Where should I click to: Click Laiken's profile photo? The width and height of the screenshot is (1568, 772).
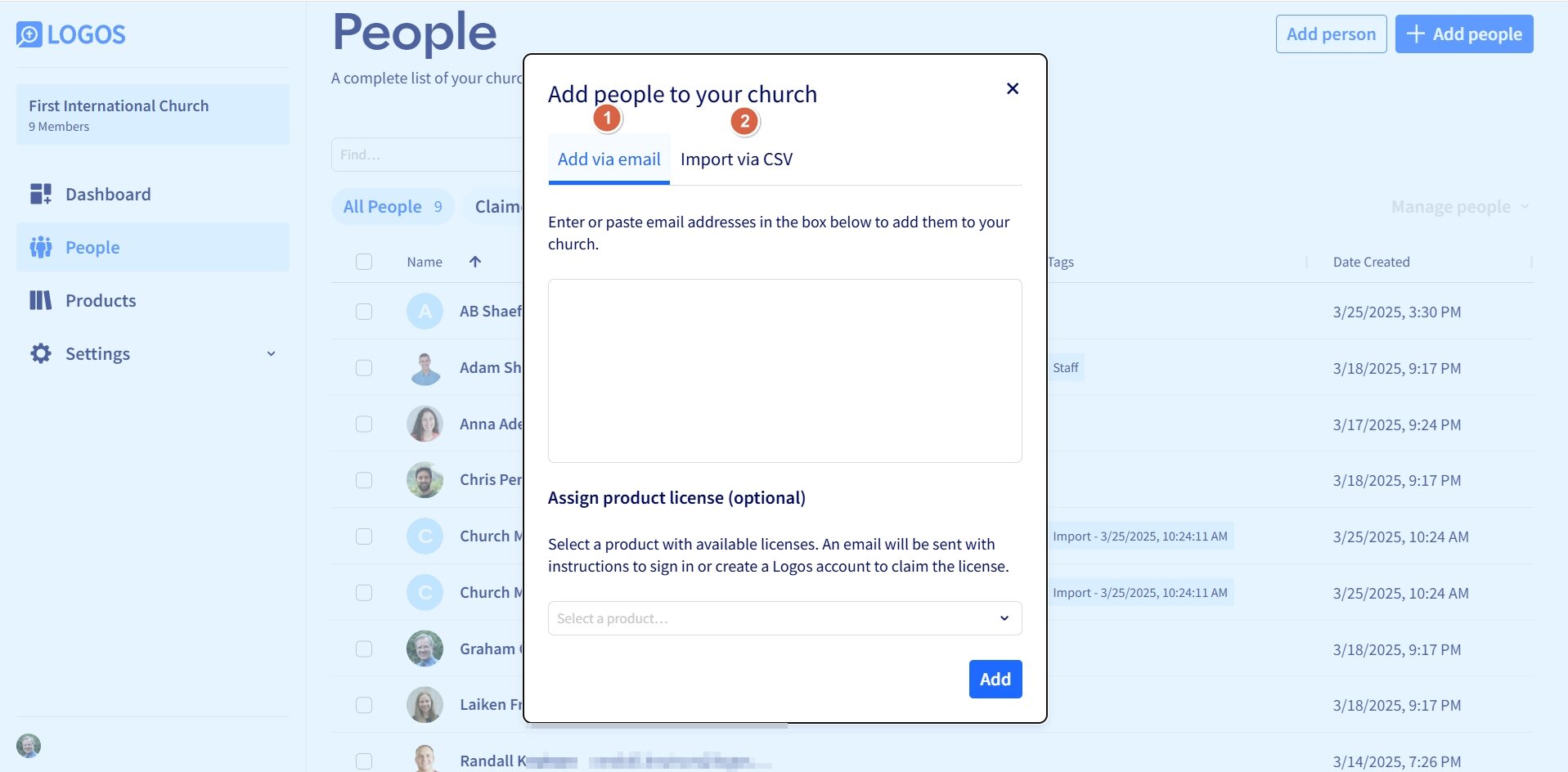[x=425, y=705]
